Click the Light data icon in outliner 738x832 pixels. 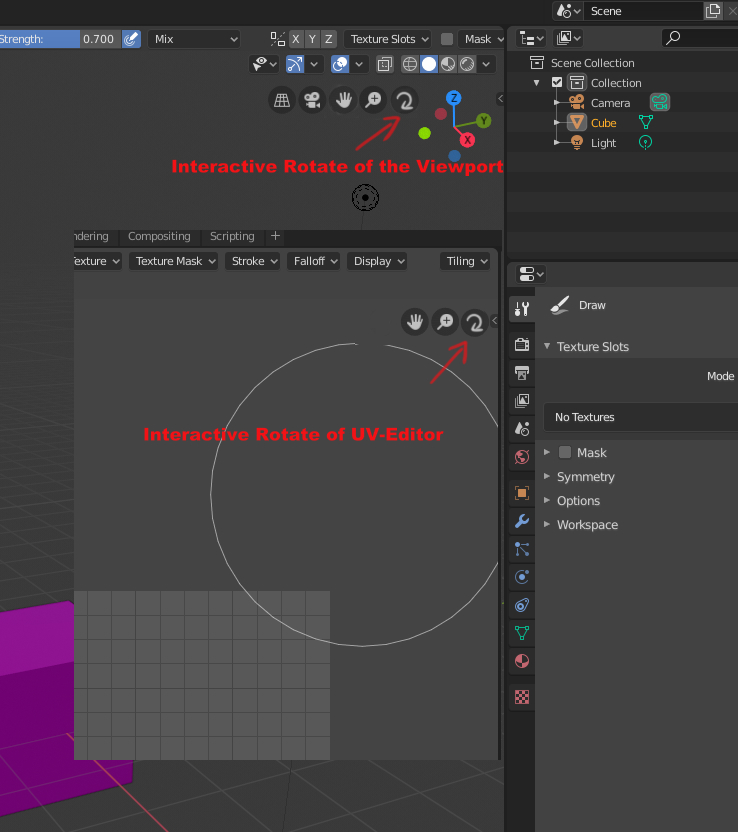coord(645,142)
